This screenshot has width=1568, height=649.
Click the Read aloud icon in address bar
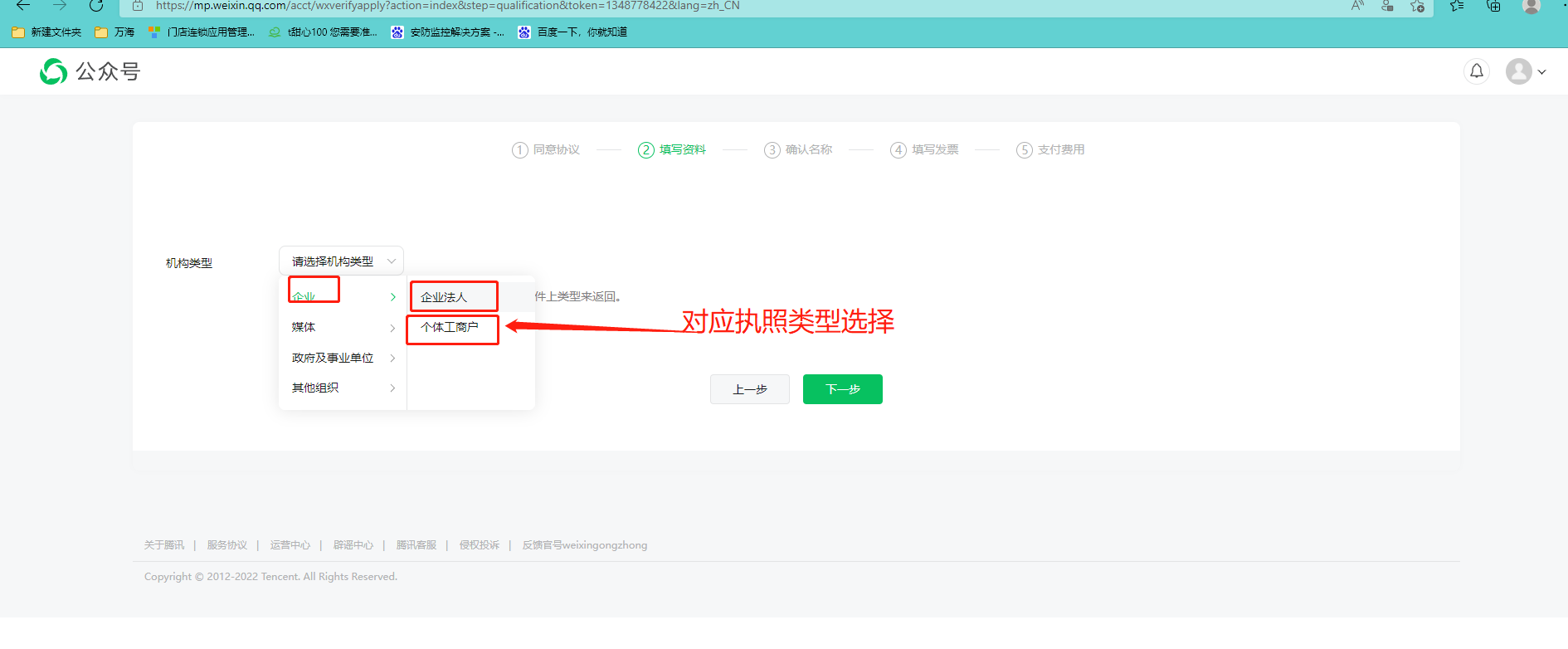point(1357,6)
